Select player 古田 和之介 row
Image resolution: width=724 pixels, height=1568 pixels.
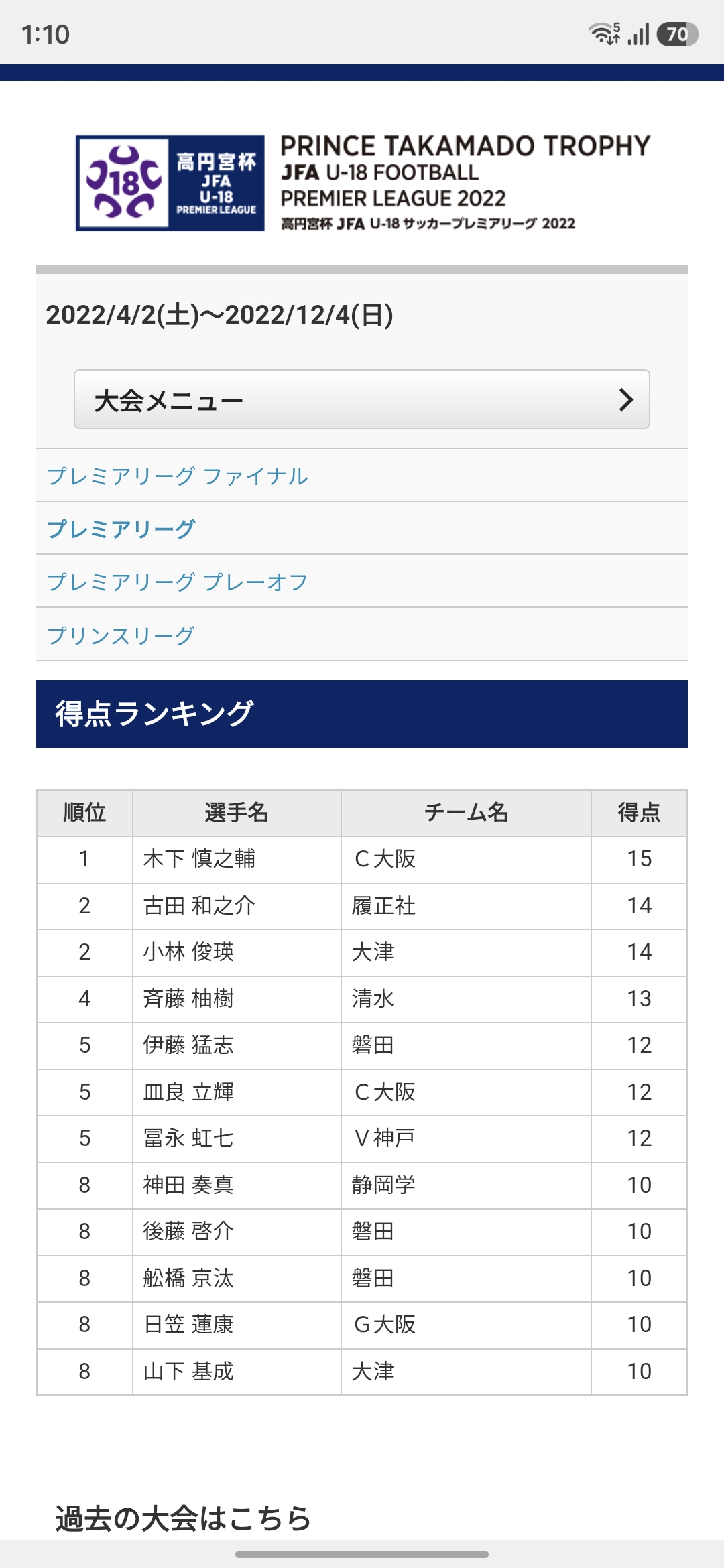362,906
